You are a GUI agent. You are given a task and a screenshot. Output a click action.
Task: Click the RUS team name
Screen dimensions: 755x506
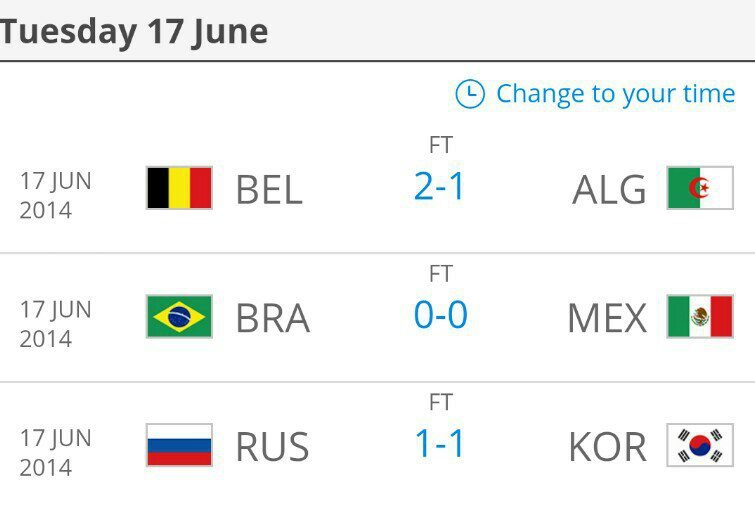pyautogui.click(x=272, y=447)
